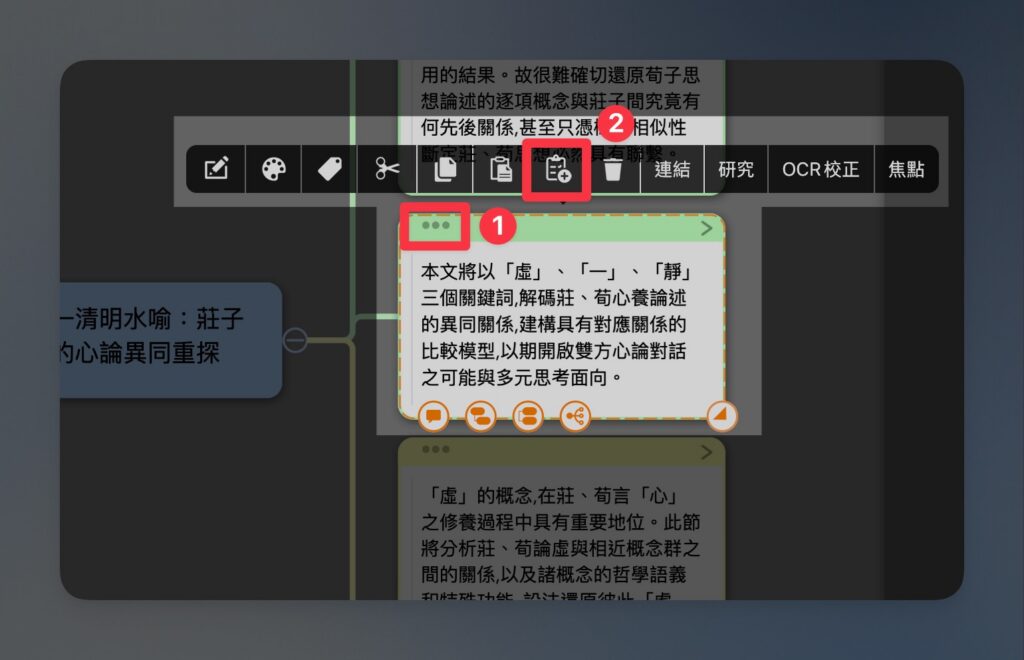Tap the orange add child node icon

(x=528, y=416)
